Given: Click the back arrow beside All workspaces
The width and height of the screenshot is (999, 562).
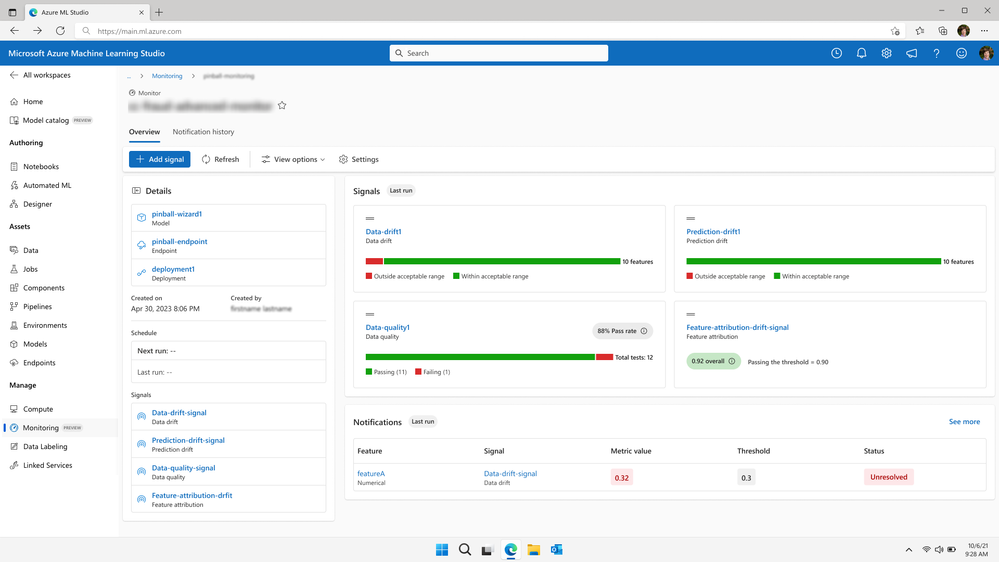Looking at the screenshot, I should (13, 75).
